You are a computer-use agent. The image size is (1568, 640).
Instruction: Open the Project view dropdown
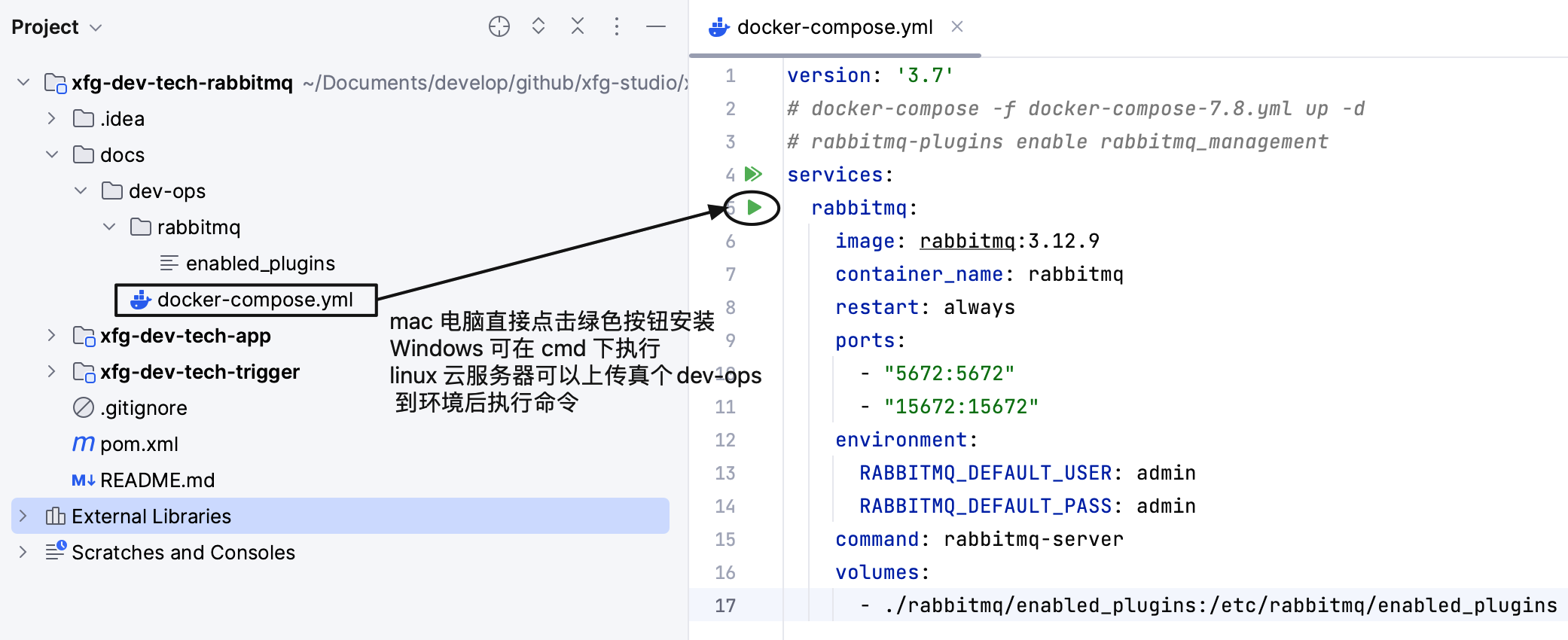[x=96, y=28]
